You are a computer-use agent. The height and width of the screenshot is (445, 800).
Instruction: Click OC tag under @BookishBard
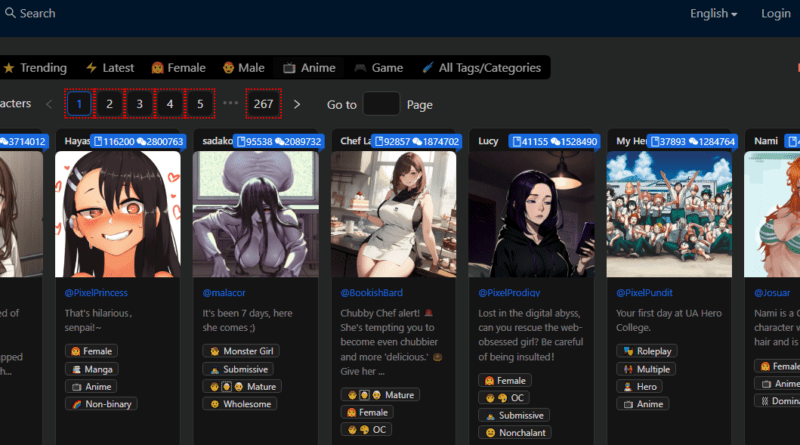(366, 430)
